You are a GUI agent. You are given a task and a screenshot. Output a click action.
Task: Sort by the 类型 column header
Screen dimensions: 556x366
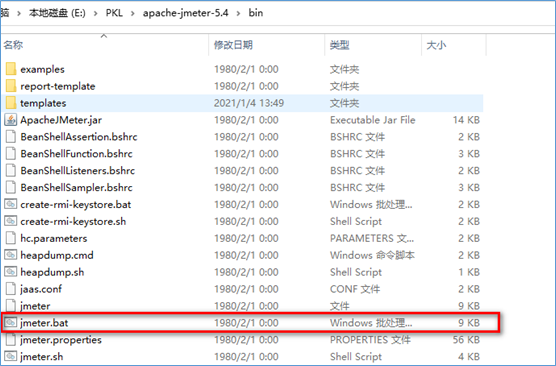(x=339, y=45)
